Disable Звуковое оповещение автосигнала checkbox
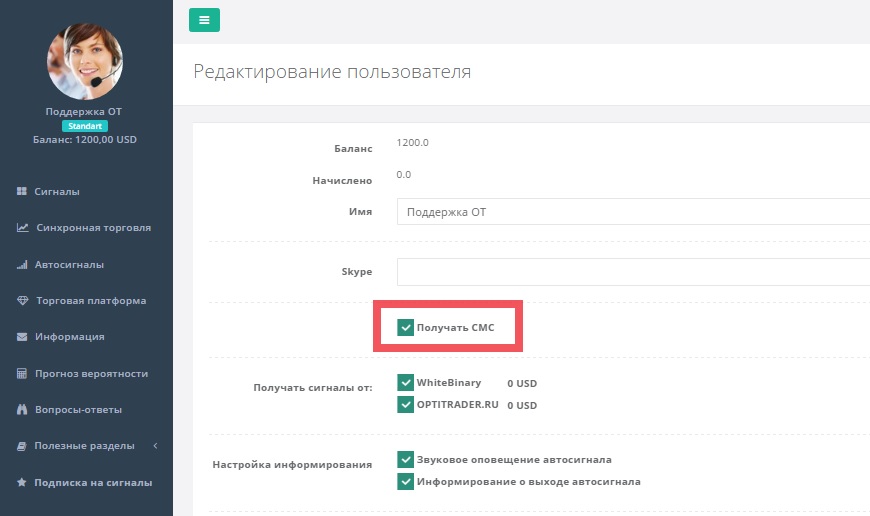 point(406,459)
